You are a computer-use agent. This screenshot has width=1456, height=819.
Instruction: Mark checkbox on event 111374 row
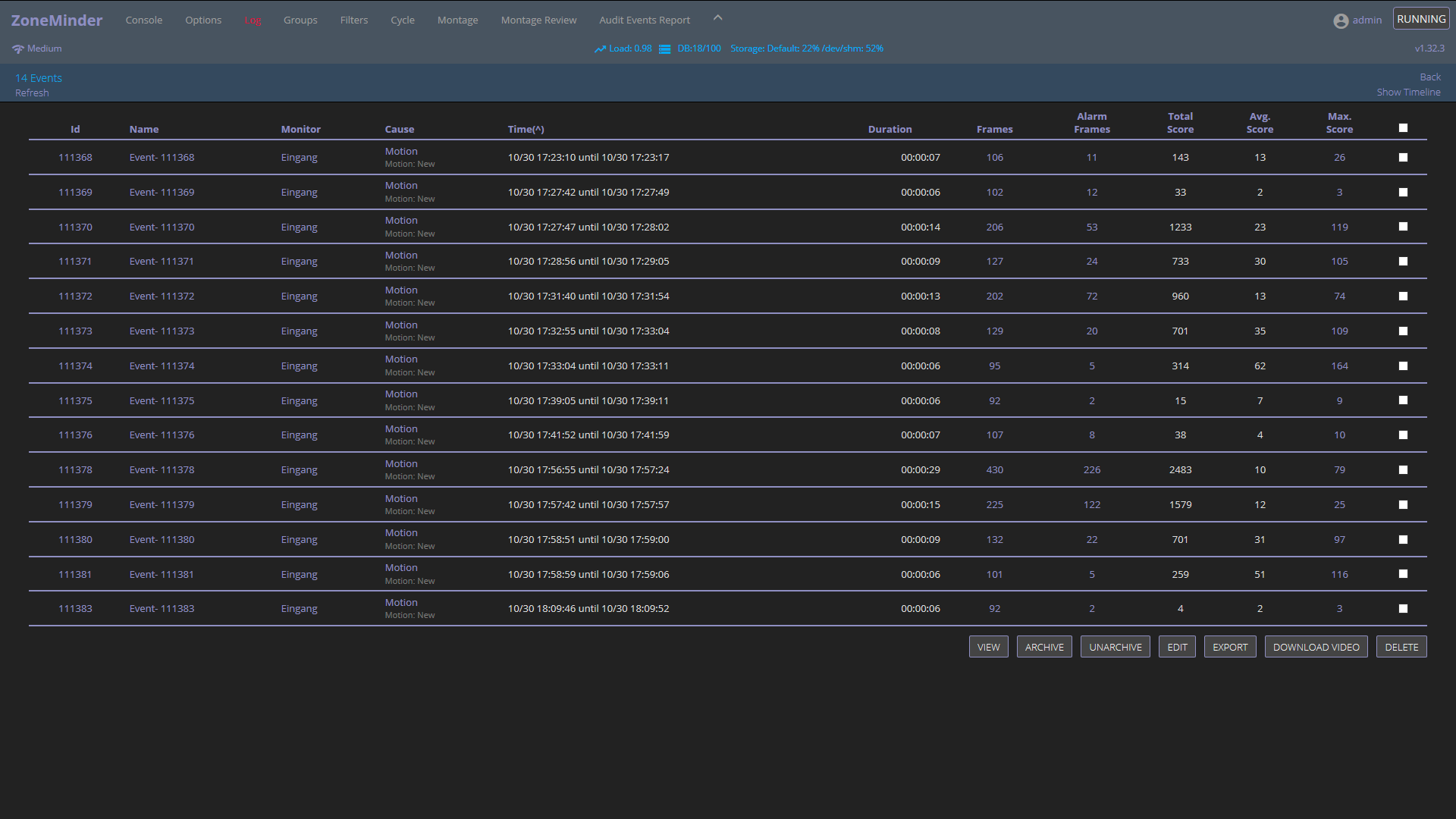[1403, 366]
